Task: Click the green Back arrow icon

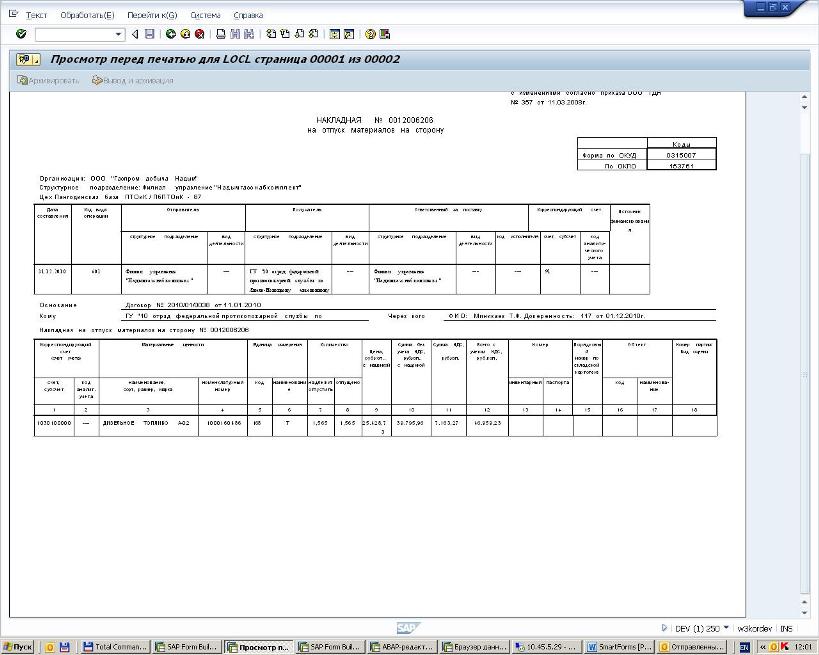Action: (170, 34)
